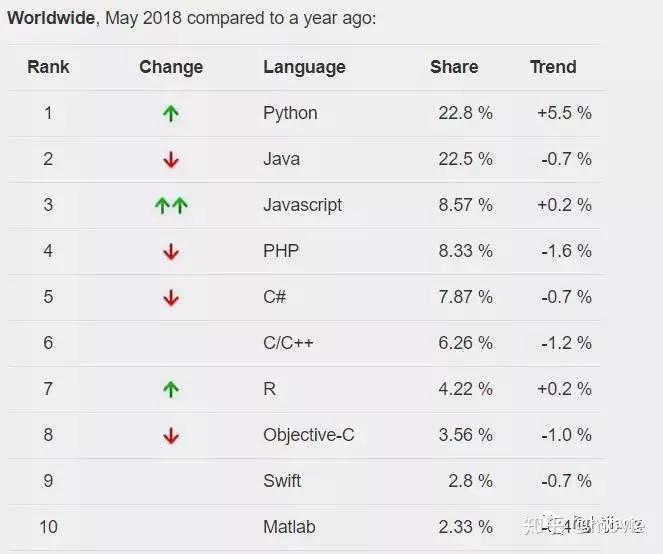Click the red down arrow beside Java

(x=171, y=160)
